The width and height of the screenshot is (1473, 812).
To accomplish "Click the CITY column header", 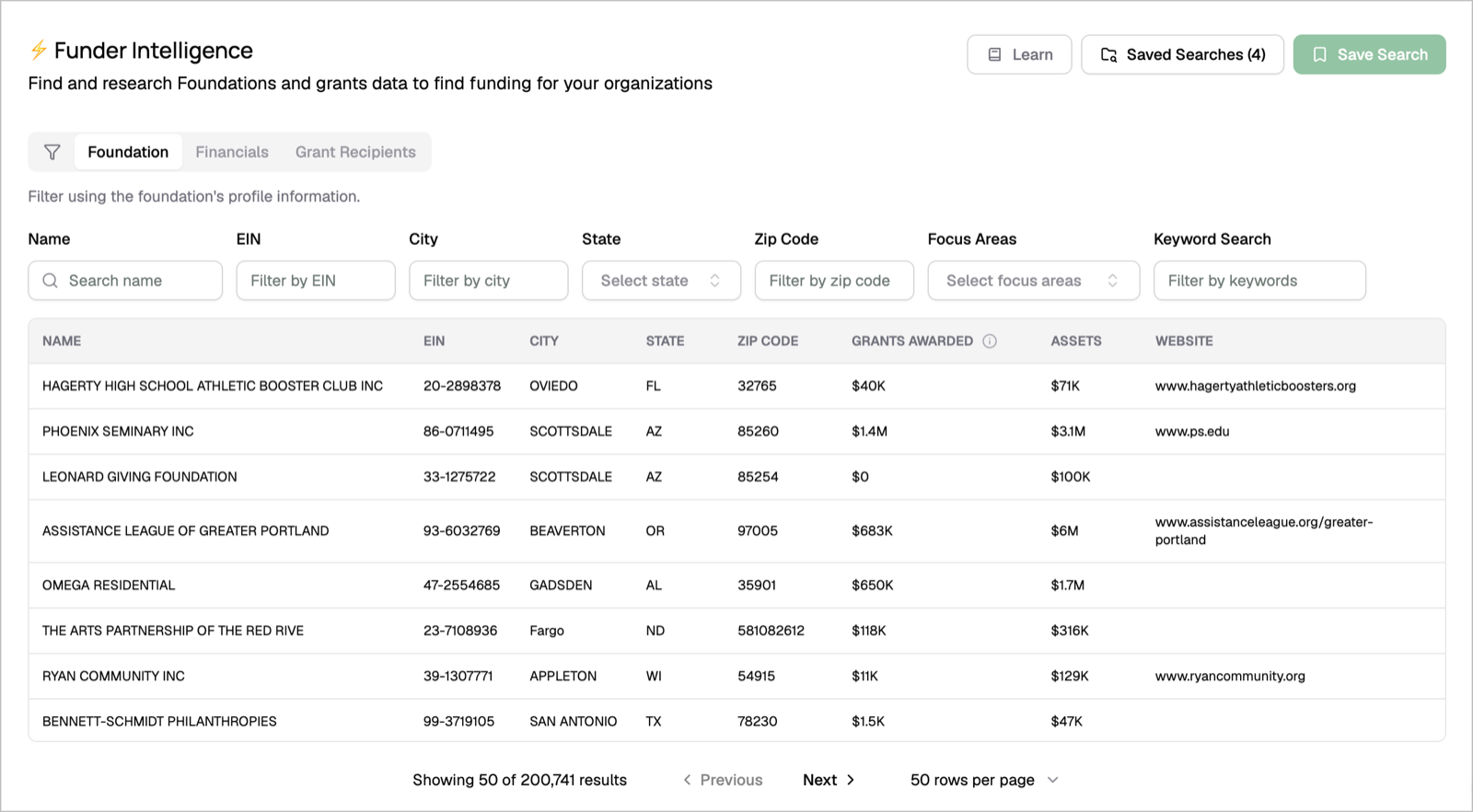I will (544, 341).
